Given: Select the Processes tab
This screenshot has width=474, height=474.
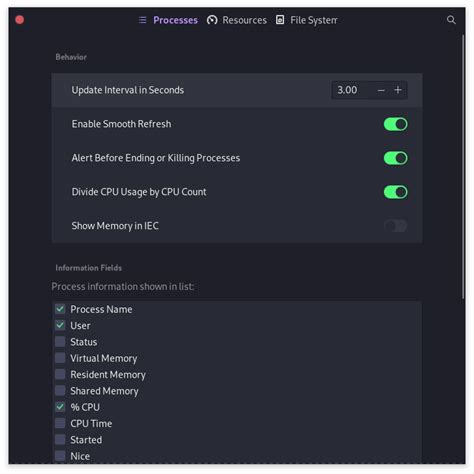Looking at the screenshot, I should click(x=168, y=20).
